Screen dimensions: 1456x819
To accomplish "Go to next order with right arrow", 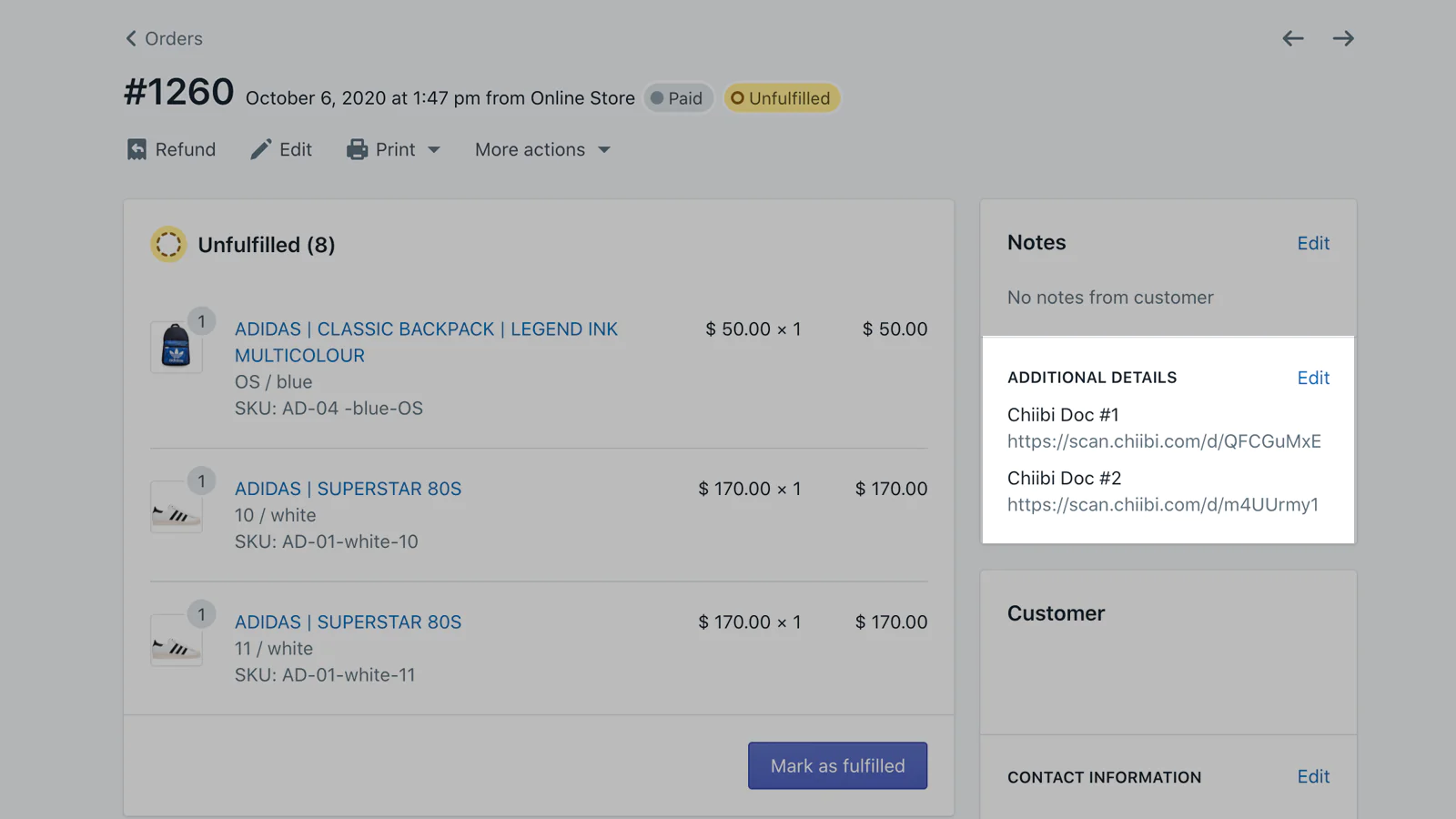I will 1343,38.
